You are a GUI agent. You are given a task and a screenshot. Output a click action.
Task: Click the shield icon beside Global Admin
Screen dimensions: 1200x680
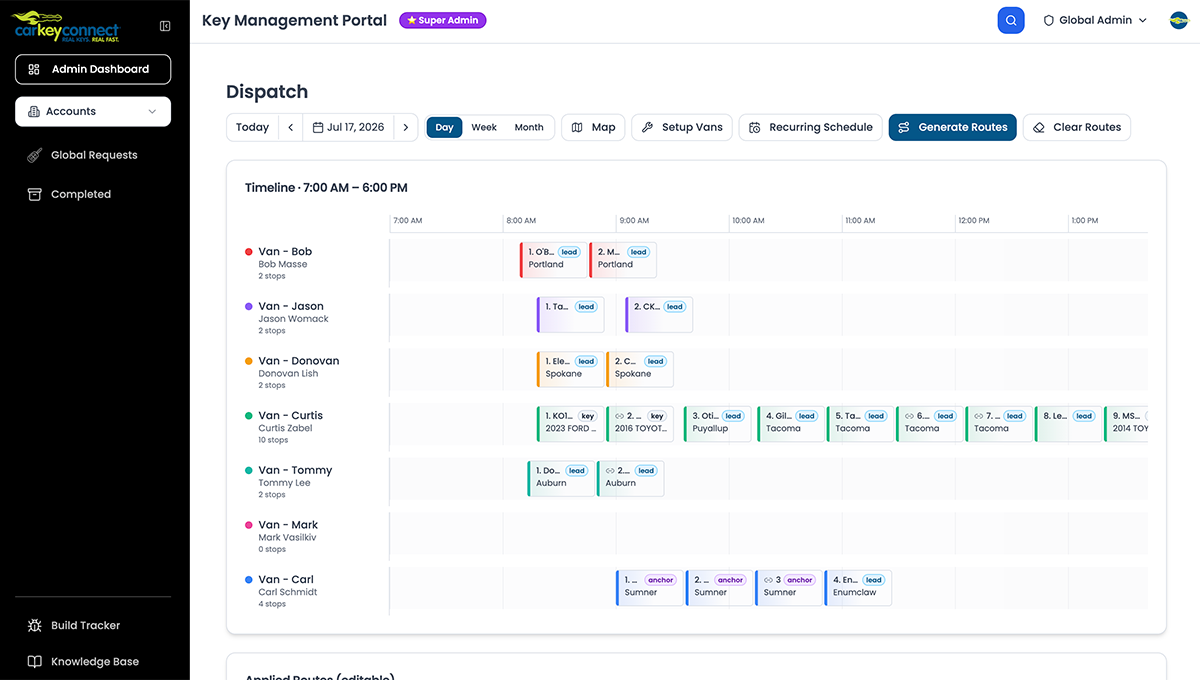[x=1049, y=20]
